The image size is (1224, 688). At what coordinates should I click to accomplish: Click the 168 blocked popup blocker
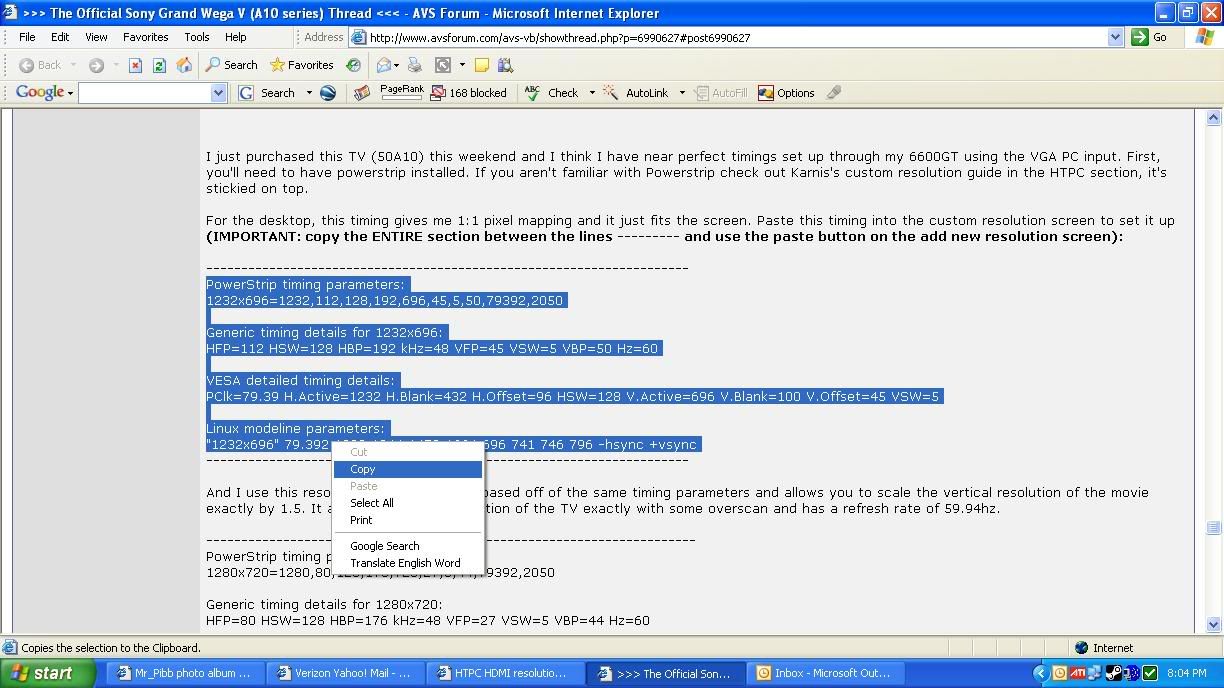tap(468, 93)
